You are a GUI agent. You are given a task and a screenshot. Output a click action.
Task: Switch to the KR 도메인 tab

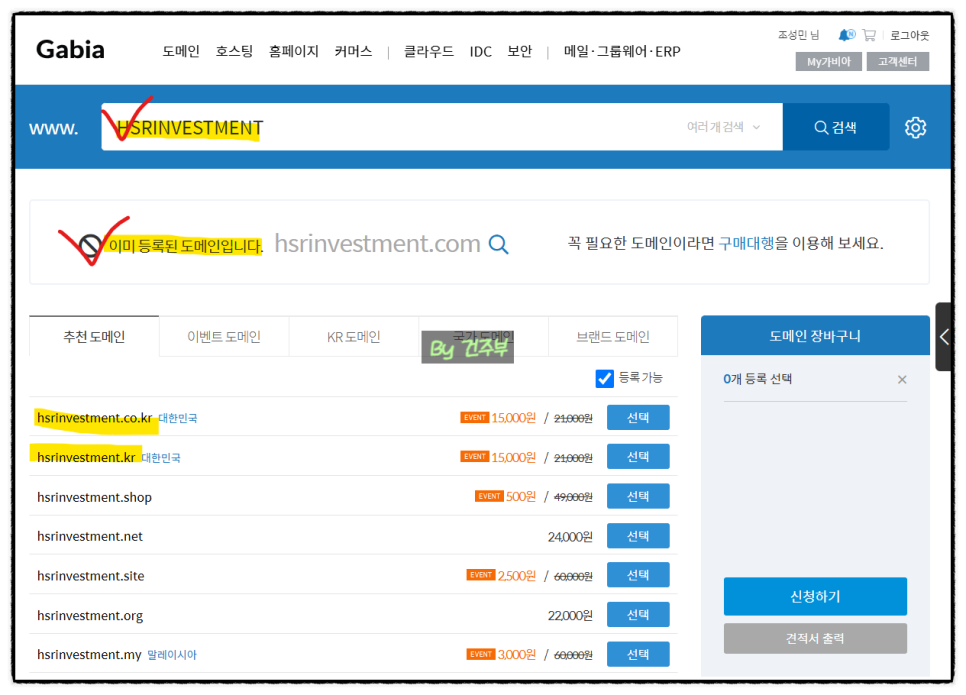pyautogui.click(x=354, y=337)
